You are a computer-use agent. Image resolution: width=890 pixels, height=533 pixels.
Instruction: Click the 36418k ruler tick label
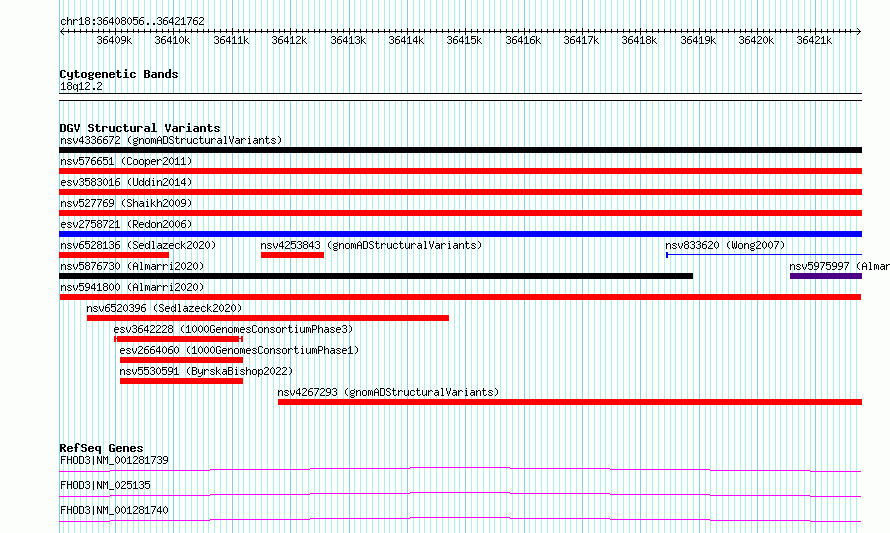[639, 40]
